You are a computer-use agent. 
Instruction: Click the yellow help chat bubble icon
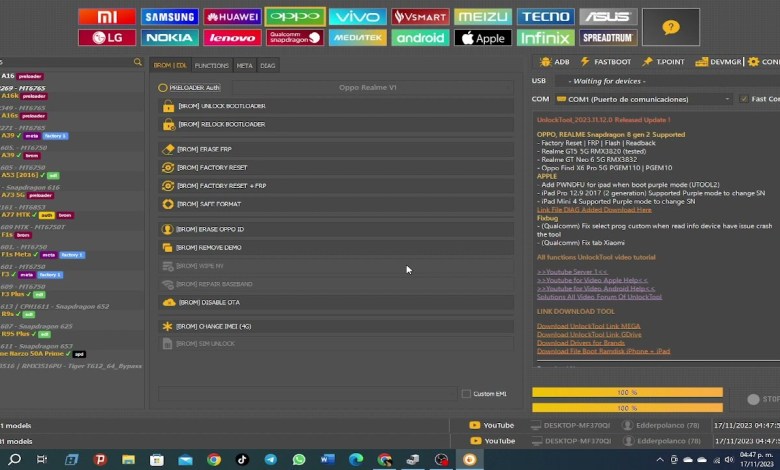[670, 27]
